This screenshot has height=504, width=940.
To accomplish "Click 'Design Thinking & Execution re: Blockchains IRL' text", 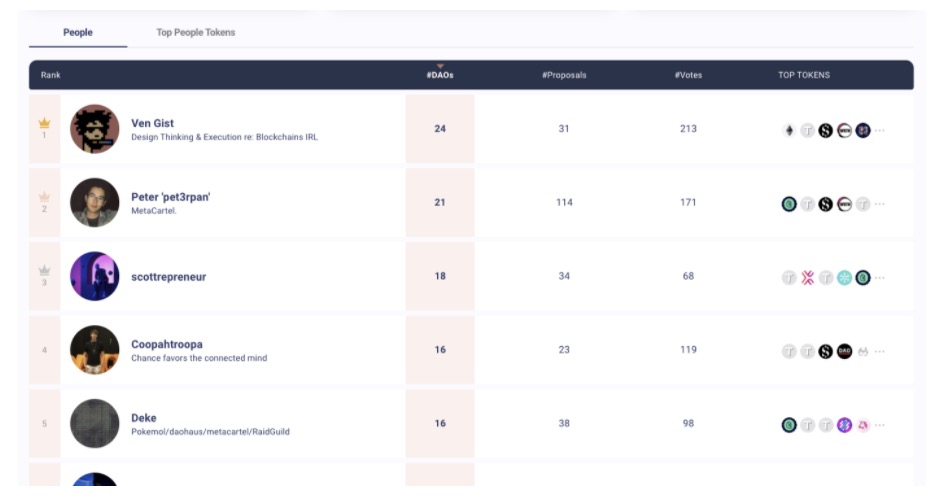I will [x=224, y=137].
